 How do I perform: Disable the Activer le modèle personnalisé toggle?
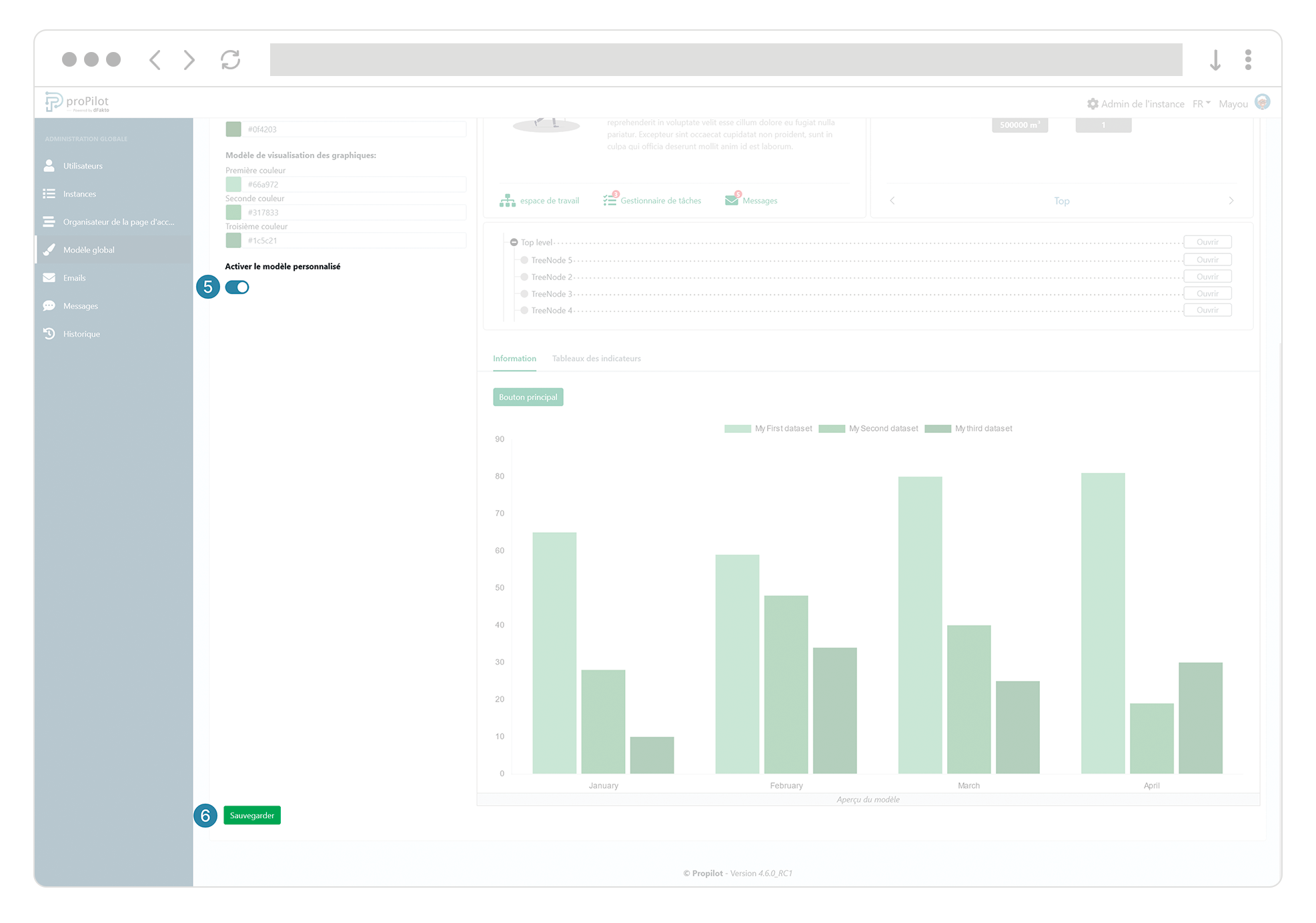(237, 287)
